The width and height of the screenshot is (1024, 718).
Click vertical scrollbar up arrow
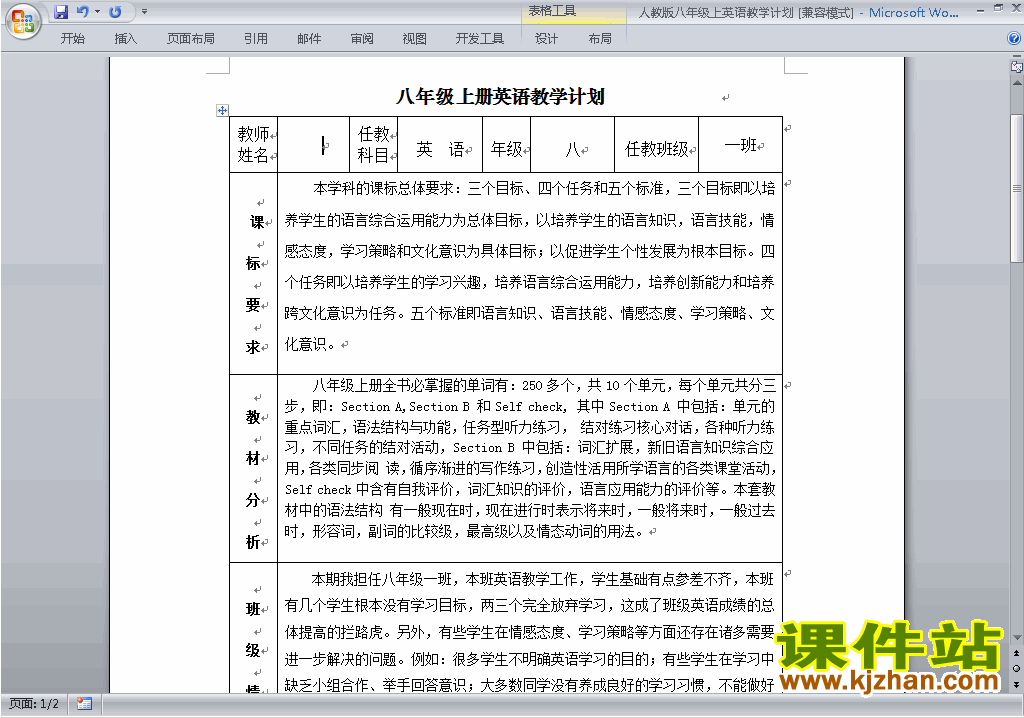1017,83
